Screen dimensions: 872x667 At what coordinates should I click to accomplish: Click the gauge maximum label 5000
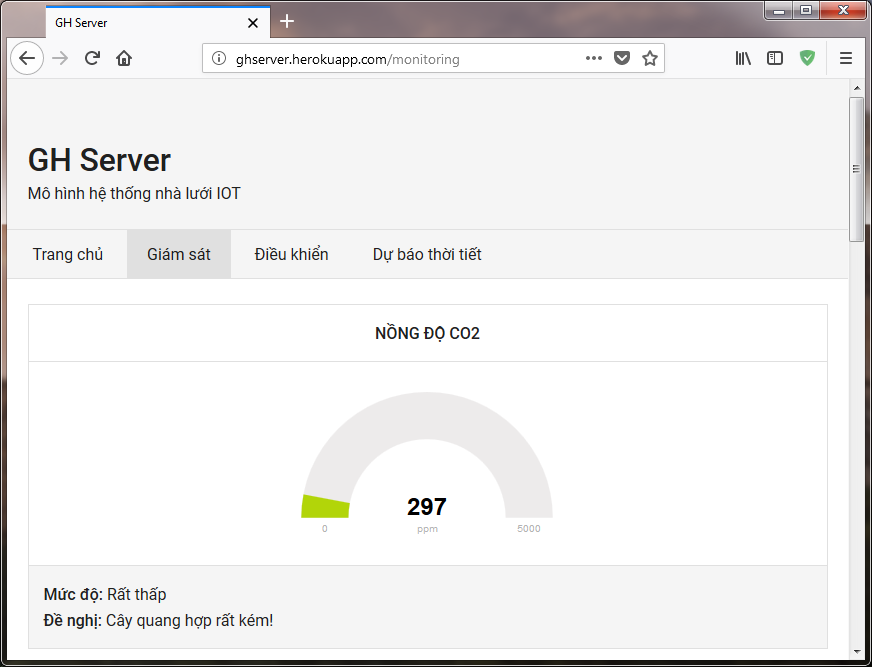(x=528, y=528)
